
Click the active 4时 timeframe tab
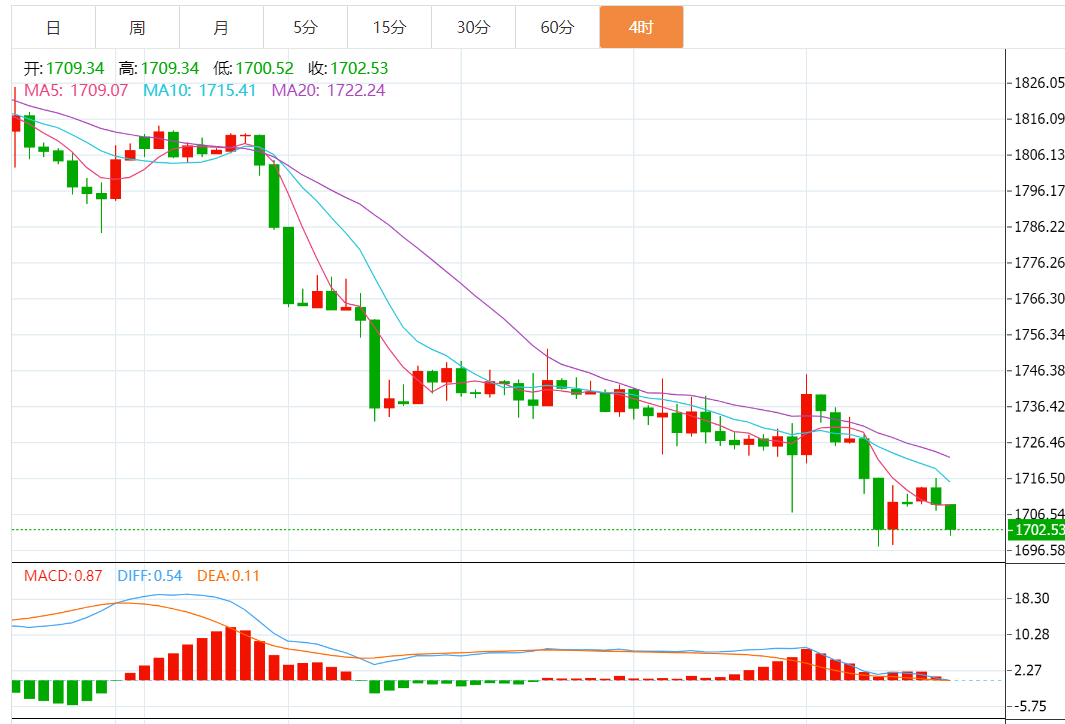641,27
